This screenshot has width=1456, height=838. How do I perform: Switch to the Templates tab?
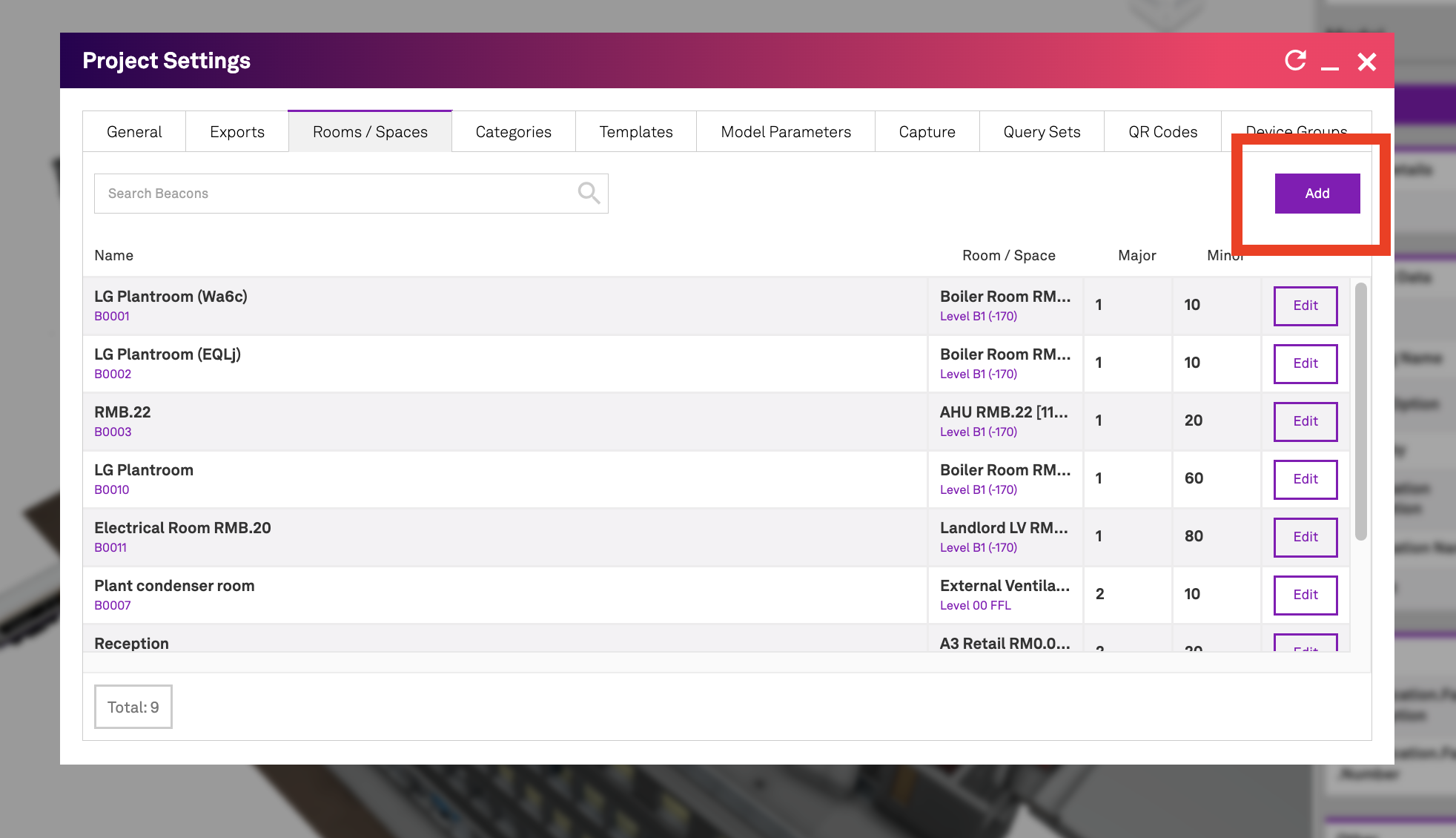(635, 132)
